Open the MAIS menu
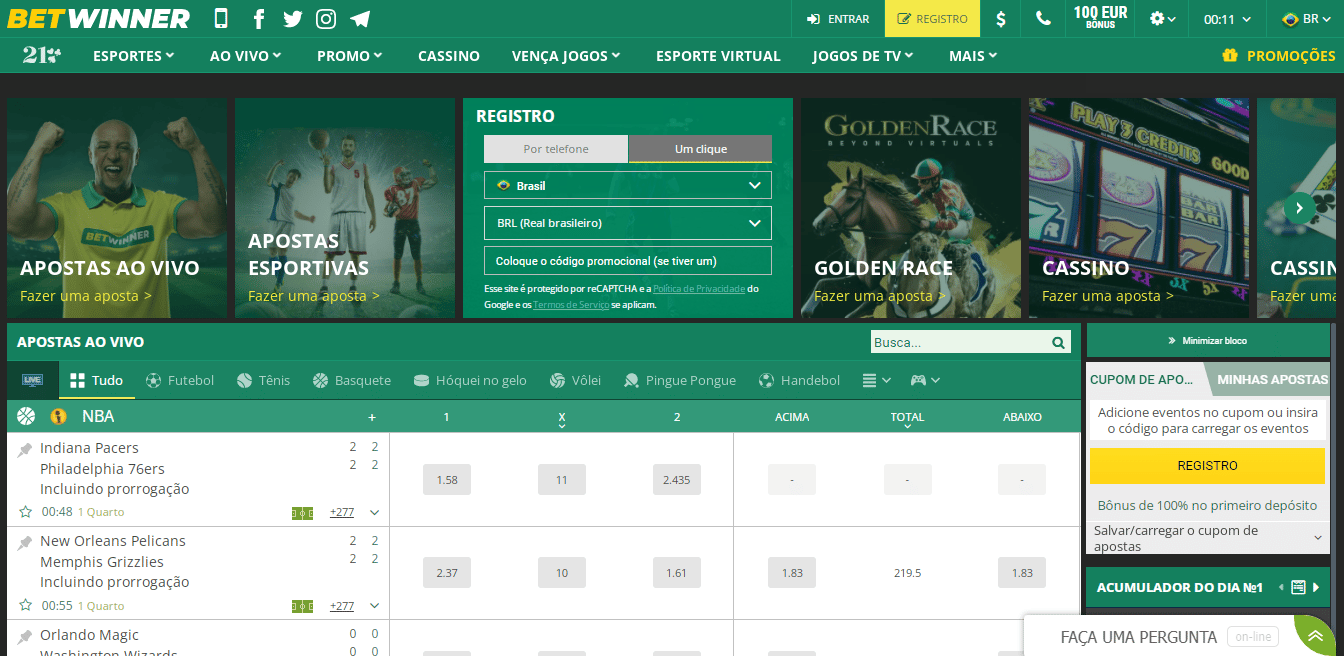 tap(974, 56)
